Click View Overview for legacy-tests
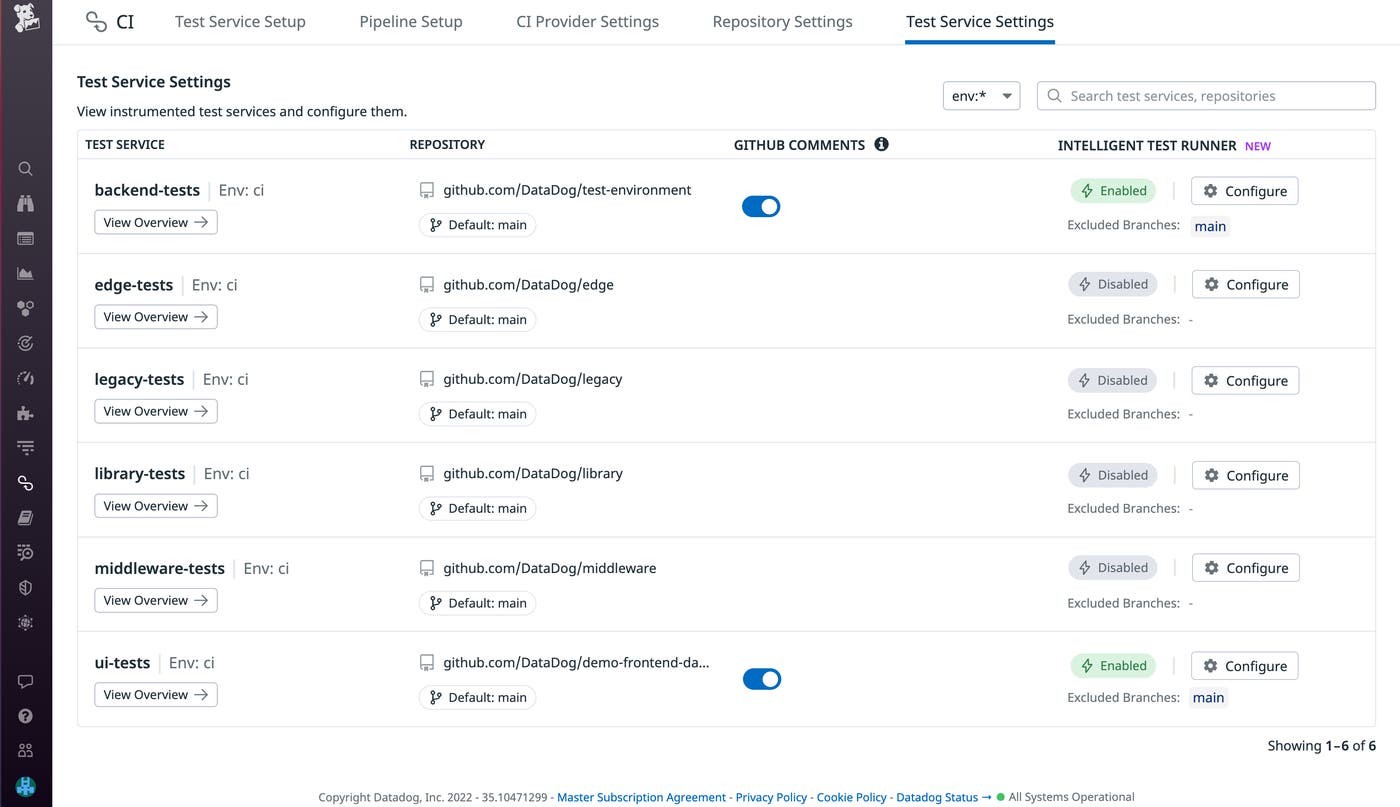 (x=155, y=411)
